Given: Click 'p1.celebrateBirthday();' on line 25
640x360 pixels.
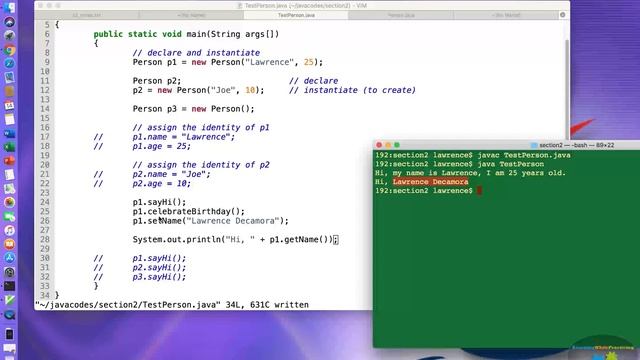Looking at the screenshot, I should pyautogui.click(x=189, y=211).
